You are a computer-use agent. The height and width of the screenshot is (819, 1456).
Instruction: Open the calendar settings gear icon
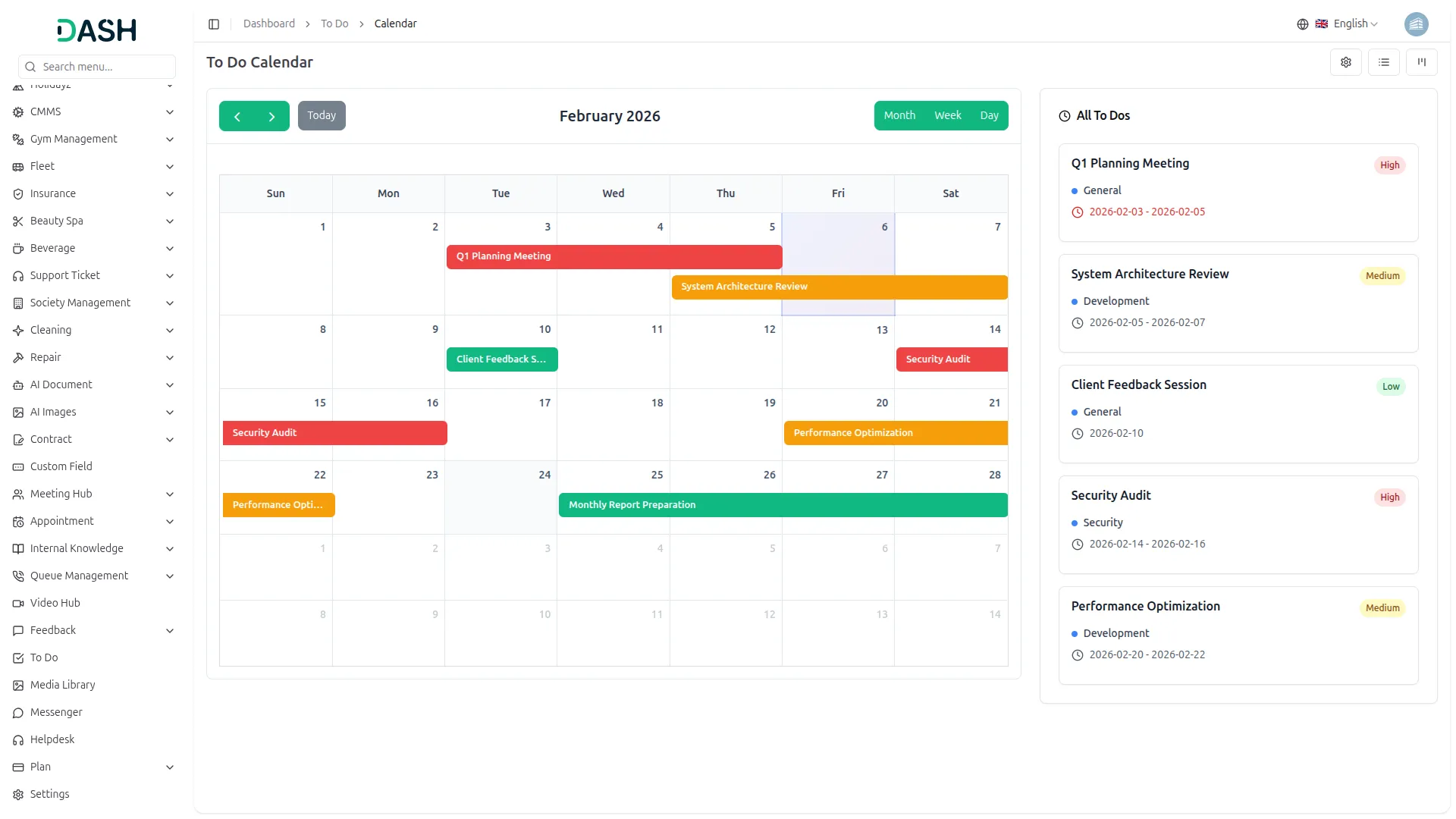coord(1345,62)
